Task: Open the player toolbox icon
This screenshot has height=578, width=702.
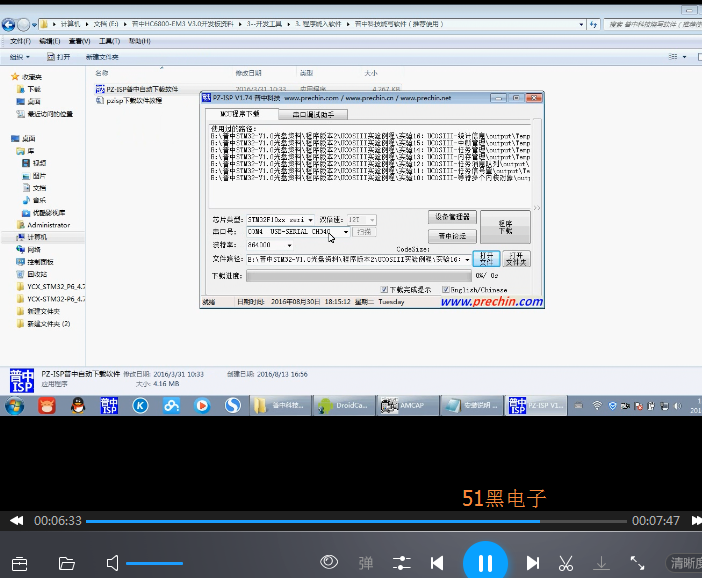Action: pos(19,563)
